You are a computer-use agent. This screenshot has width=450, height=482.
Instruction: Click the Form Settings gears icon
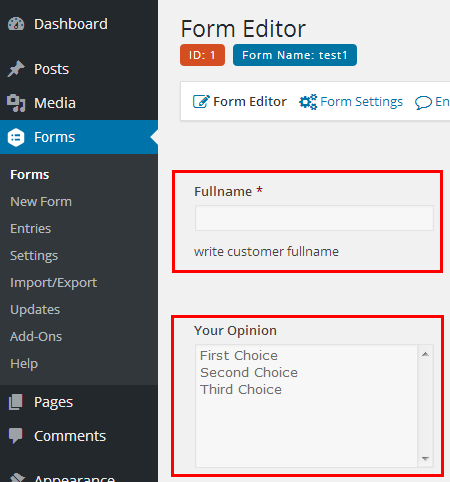coord(308,102)
